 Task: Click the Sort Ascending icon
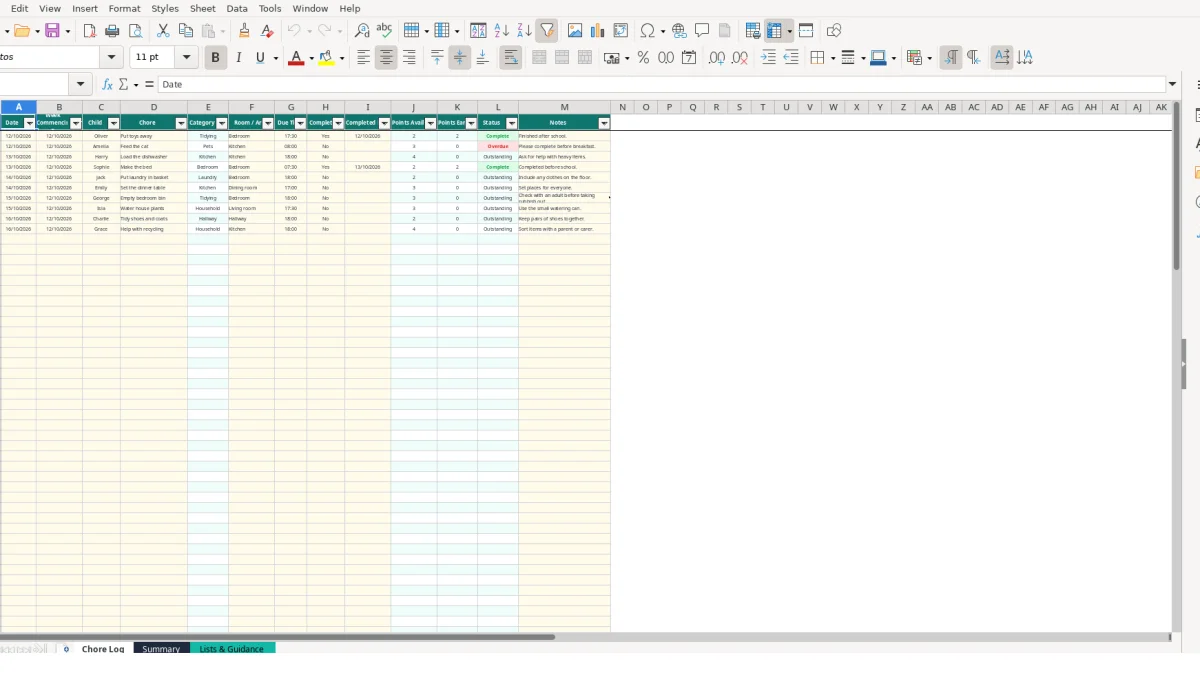[x=502, y=31]
